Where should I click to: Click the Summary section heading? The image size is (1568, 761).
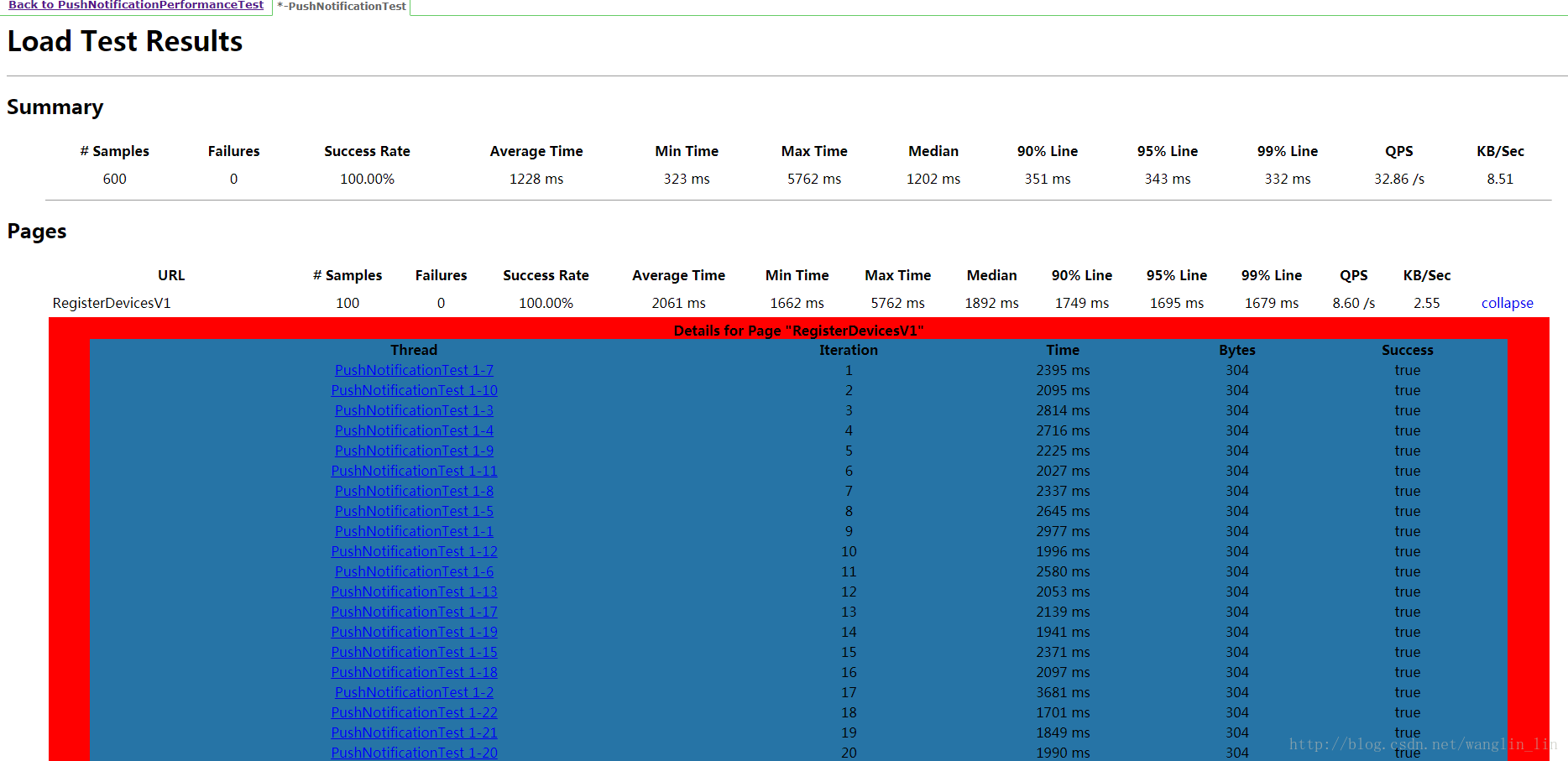tap(55, 107)
